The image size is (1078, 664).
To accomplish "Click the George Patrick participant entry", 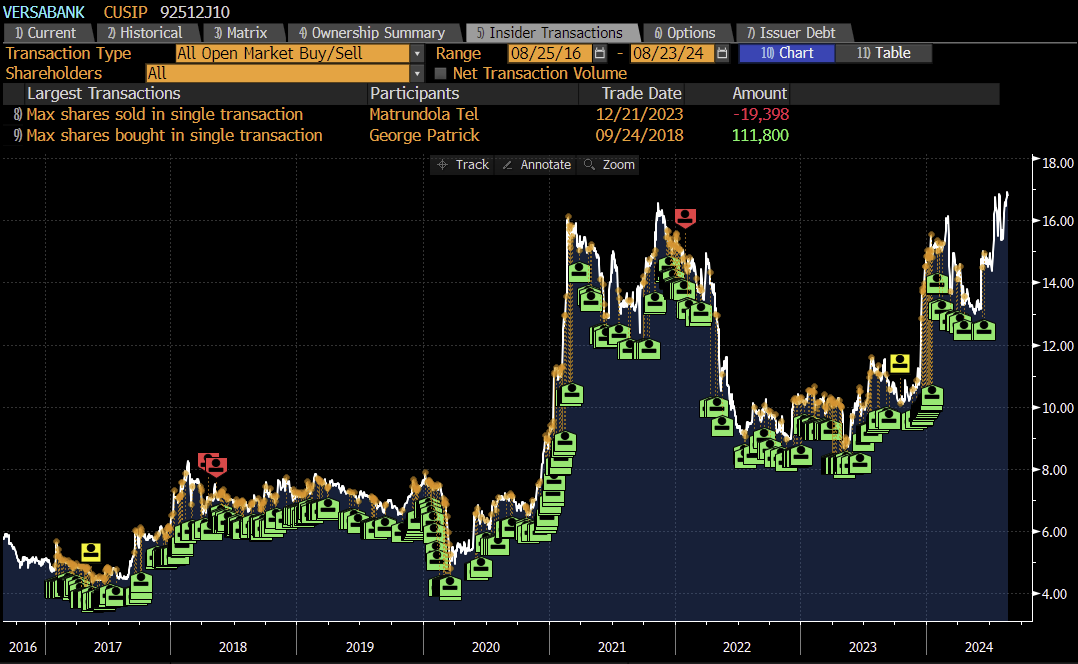I will pos(423,135).
